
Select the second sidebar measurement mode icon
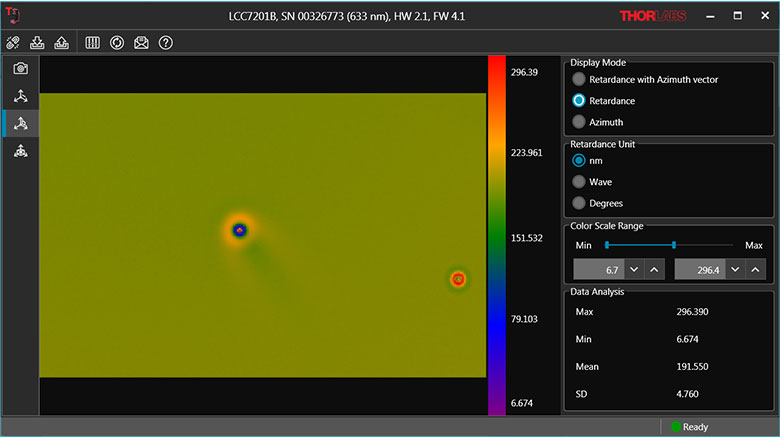pyautogui.click(x=21, y=96)
